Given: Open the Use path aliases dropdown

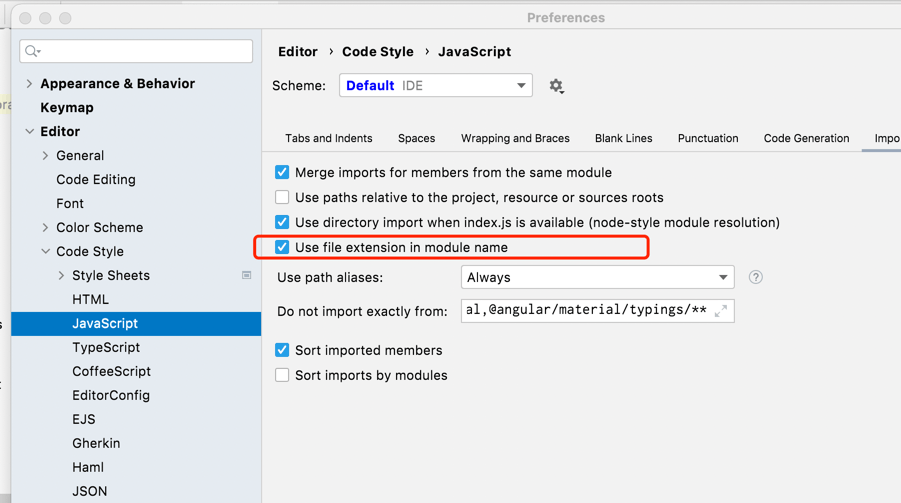Looking at the screenshot, I should 598,277.
